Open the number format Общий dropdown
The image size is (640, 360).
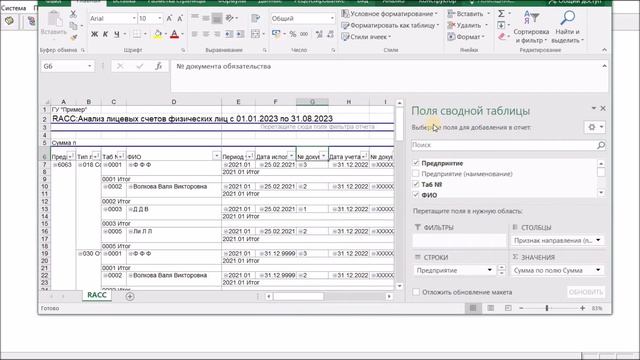tap(332, 18)
